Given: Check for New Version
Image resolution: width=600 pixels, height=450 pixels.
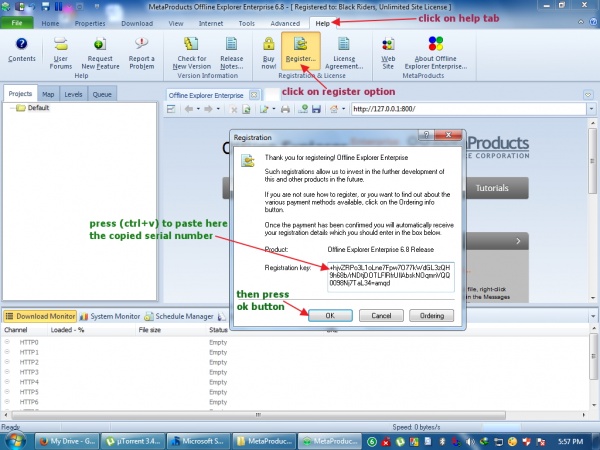Looking at the screenshot, I should 192,53.
